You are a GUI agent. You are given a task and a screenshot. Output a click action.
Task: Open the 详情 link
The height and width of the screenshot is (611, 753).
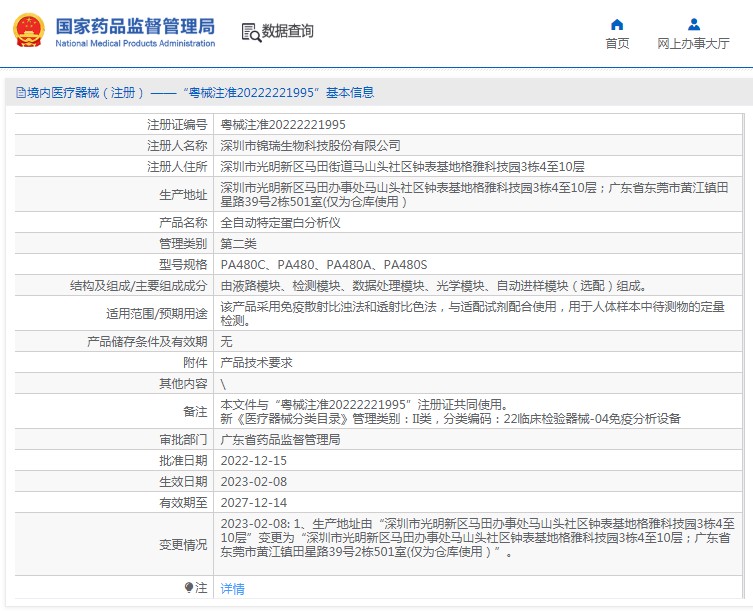(x=232, y=588)
